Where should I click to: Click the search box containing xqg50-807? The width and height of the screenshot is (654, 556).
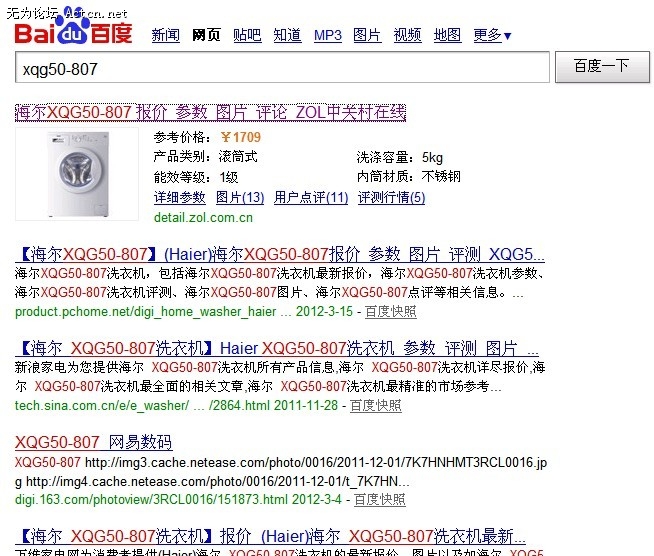point(282,67)
